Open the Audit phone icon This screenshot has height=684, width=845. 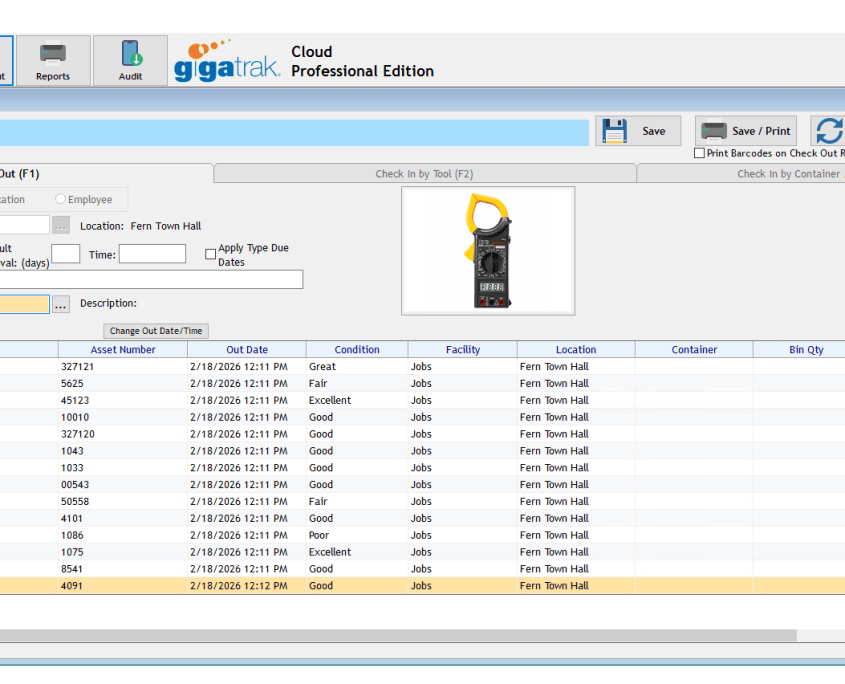click(x=131, y=53)
